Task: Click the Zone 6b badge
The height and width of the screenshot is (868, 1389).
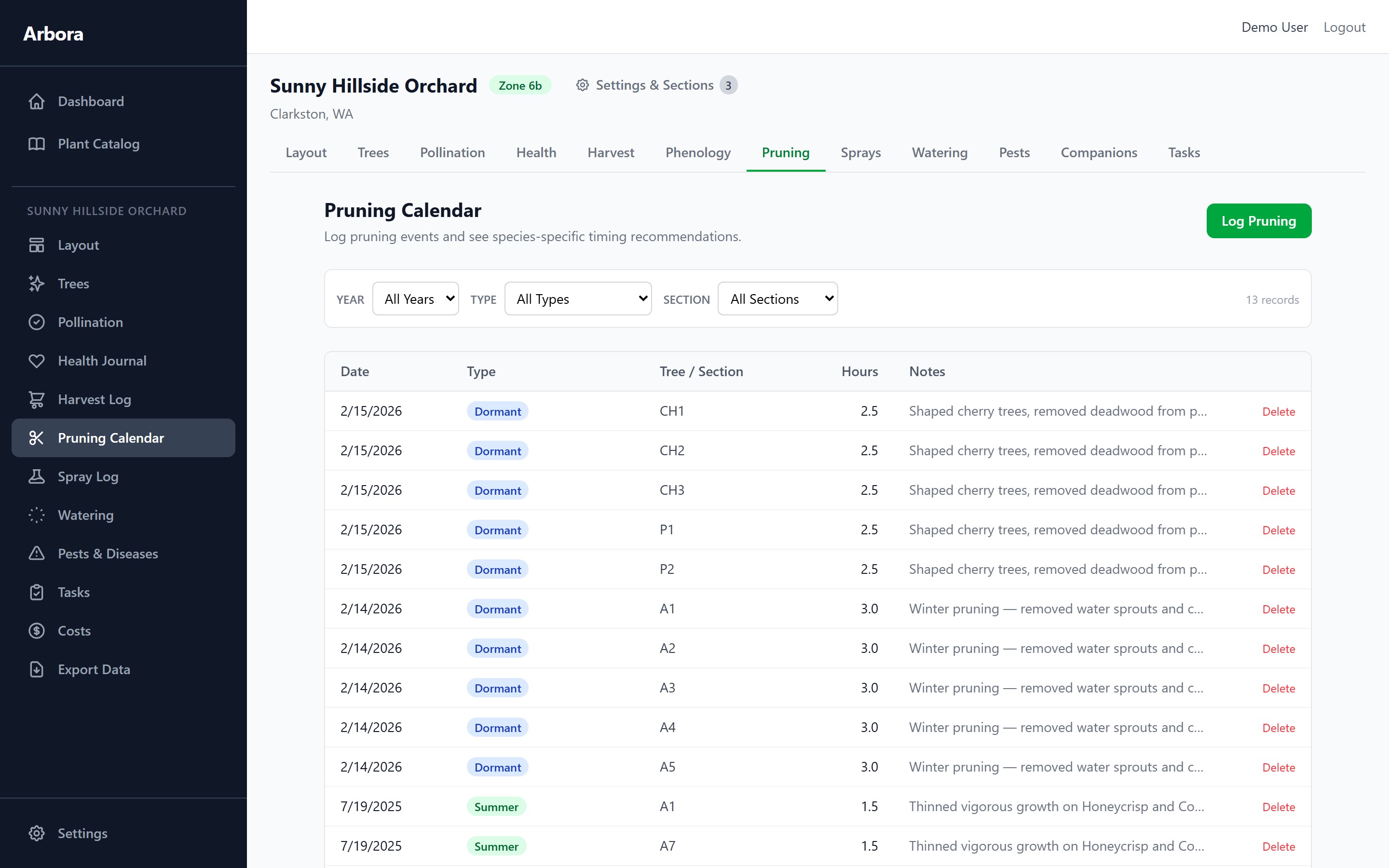Action: 520,85
